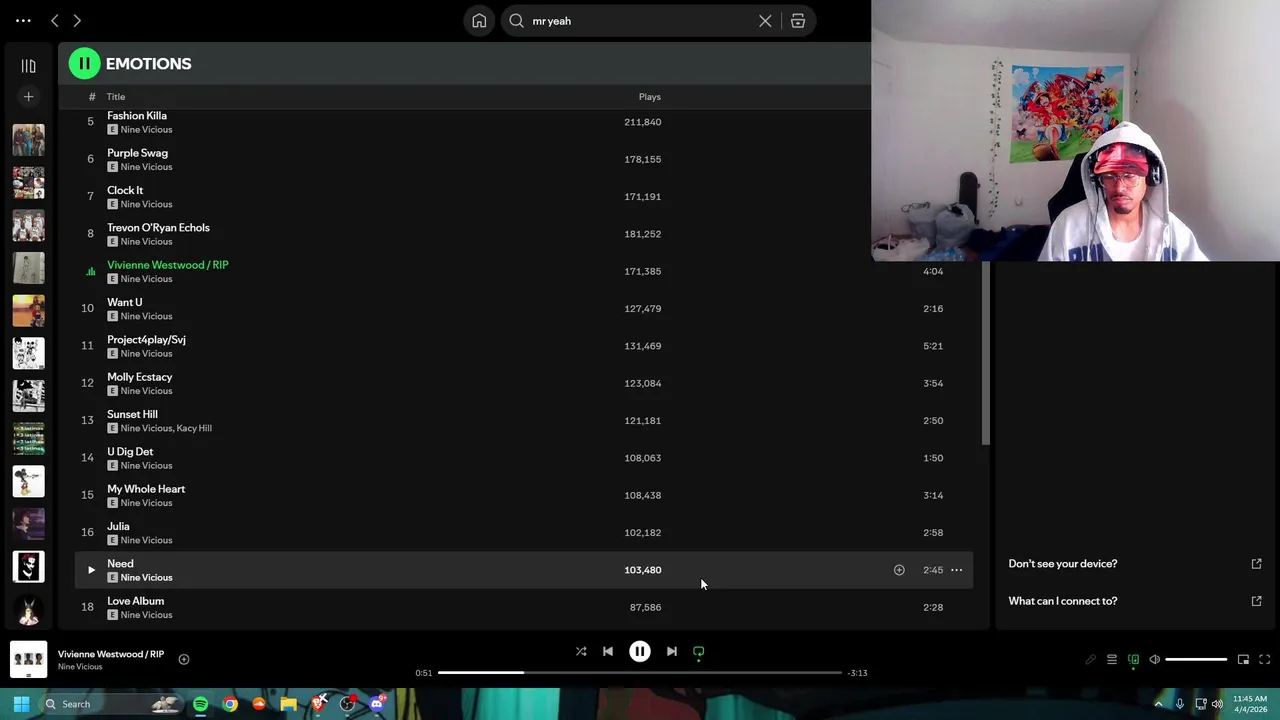This screenshot has width=1280, height=720.
Task: Clear the 'mr yeah' search text
Action: click(765, 21)
